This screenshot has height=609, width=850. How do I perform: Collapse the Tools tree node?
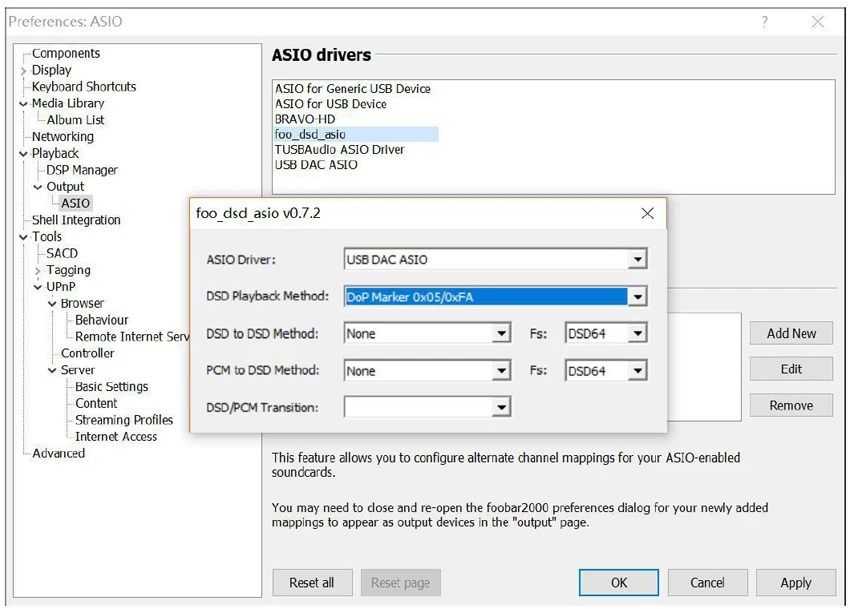[23, 237]
